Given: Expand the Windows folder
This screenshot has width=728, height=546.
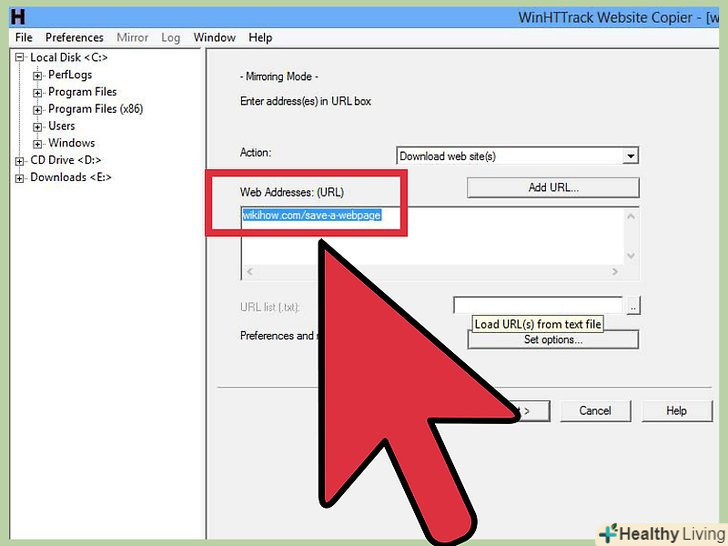Looking at the screenshot, I should (37, 144).
